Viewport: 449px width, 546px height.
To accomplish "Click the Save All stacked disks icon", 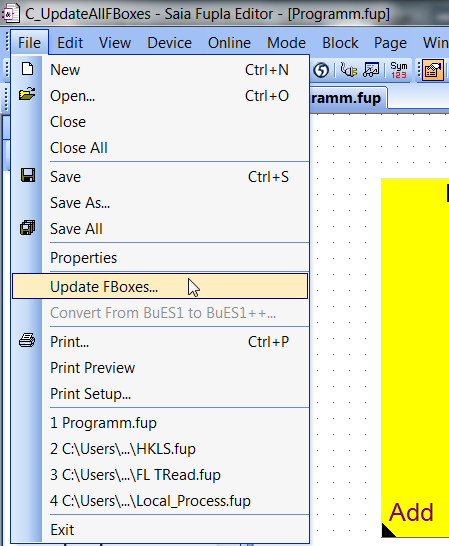I will coord(27,228).
